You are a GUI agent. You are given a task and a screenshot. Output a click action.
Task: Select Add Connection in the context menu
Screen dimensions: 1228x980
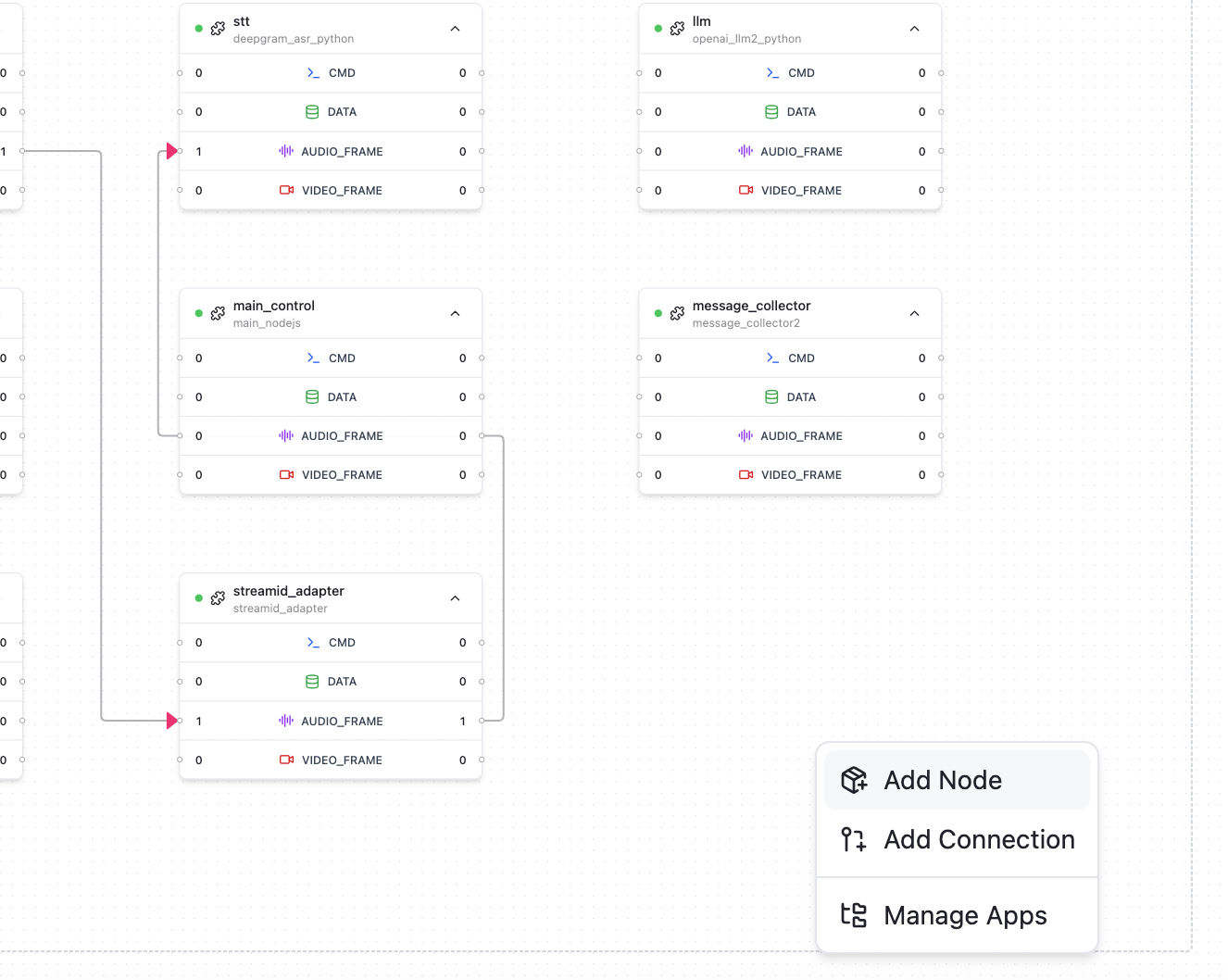coord(979,839)
